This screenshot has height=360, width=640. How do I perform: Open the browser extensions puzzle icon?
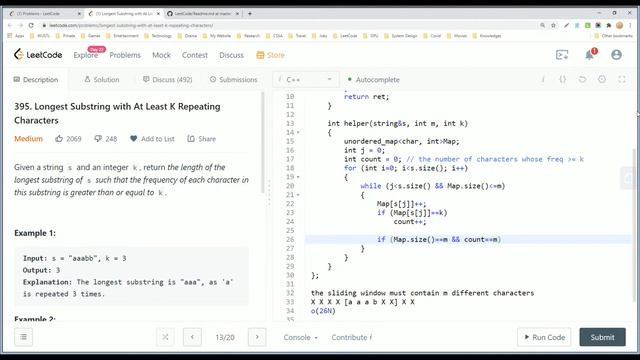(609, 25)
